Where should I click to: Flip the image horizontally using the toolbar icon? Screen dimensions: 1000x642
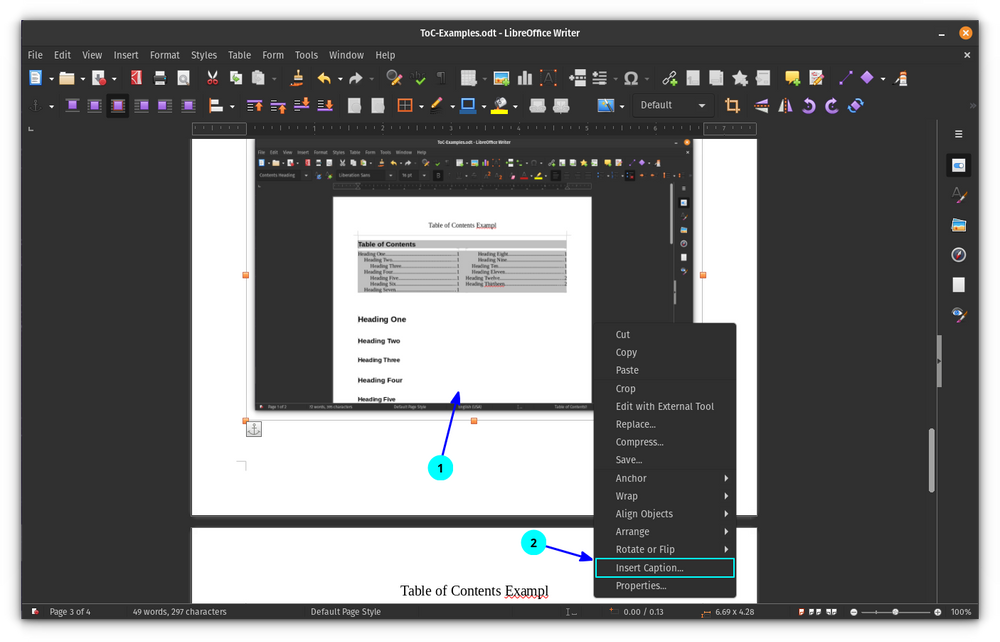pyautogui.click(x=785, y=104)
